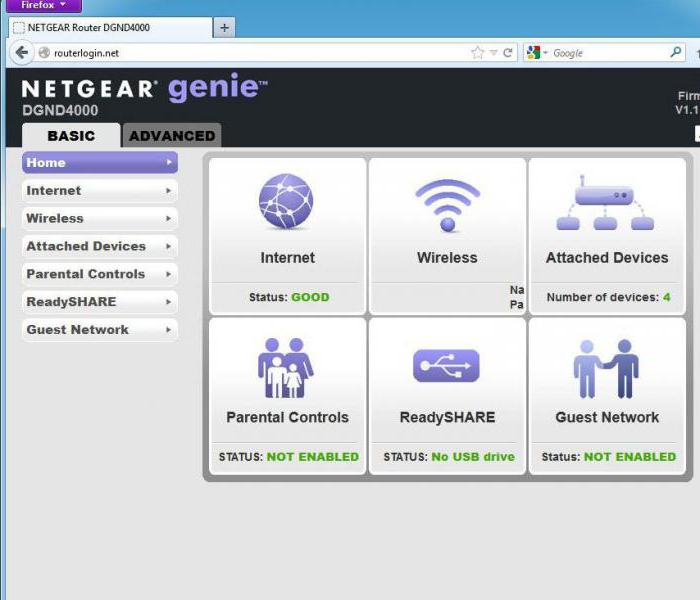Open the Parental Controls family icon
Image resolution: width=700 pixels, height=600 pixels.
click(286, 367)
